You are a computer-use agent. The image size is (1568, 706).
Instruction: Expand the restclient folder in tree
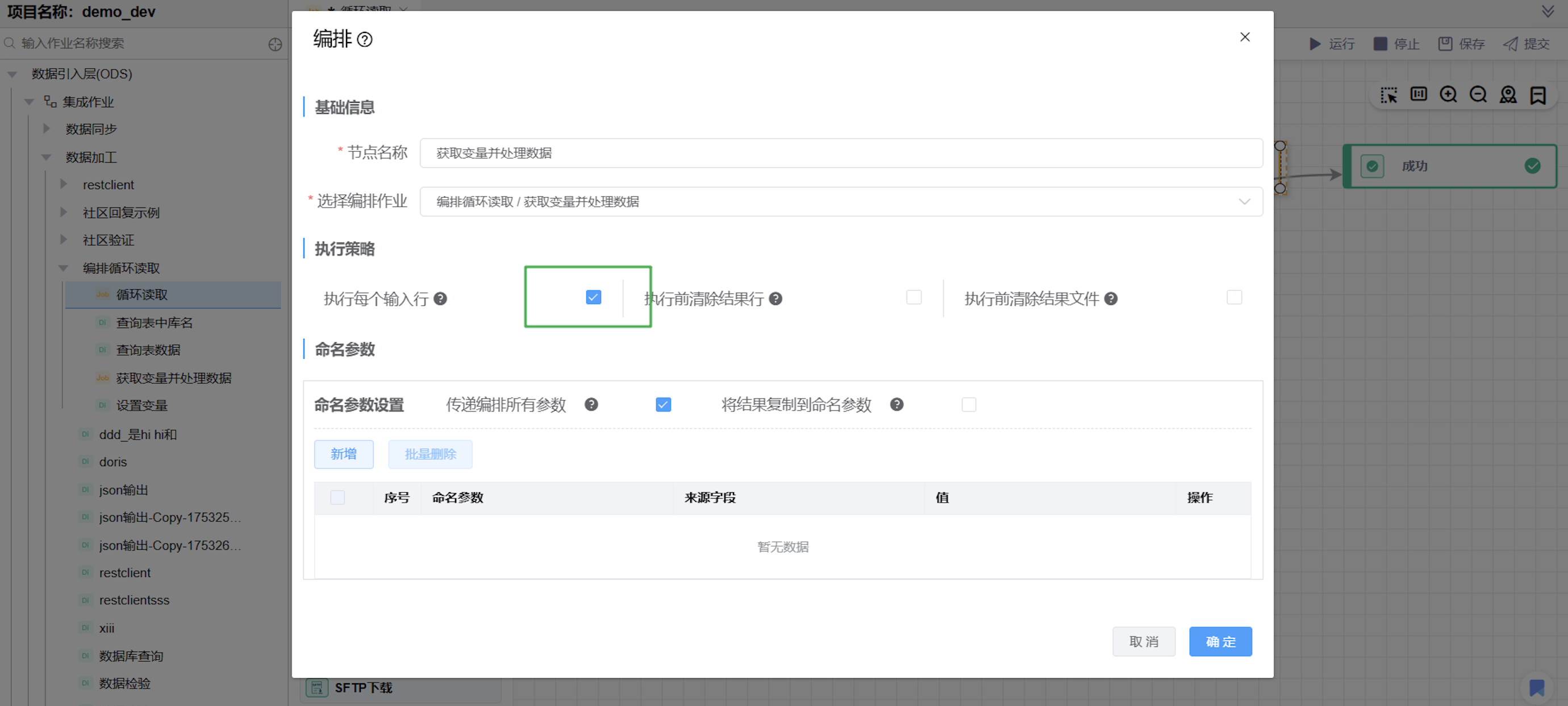[63, 185]
